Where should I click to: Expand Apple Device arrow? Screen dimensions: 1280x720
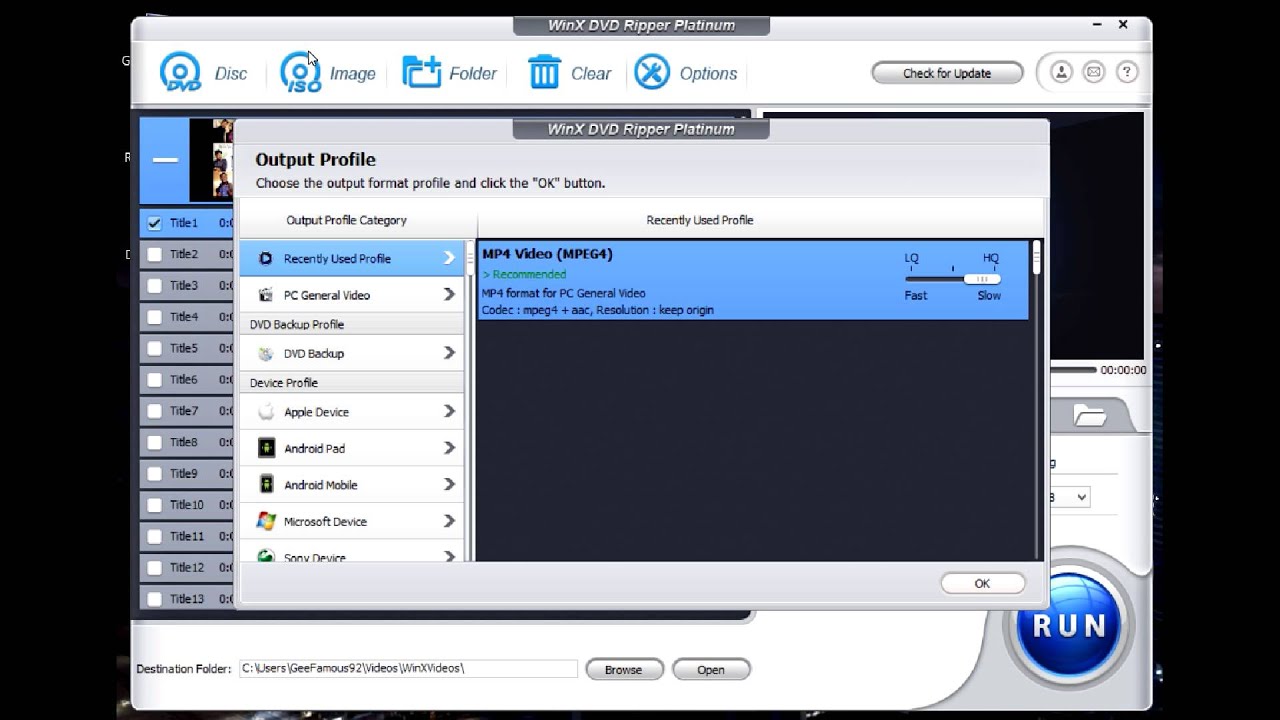click(449, 411)
